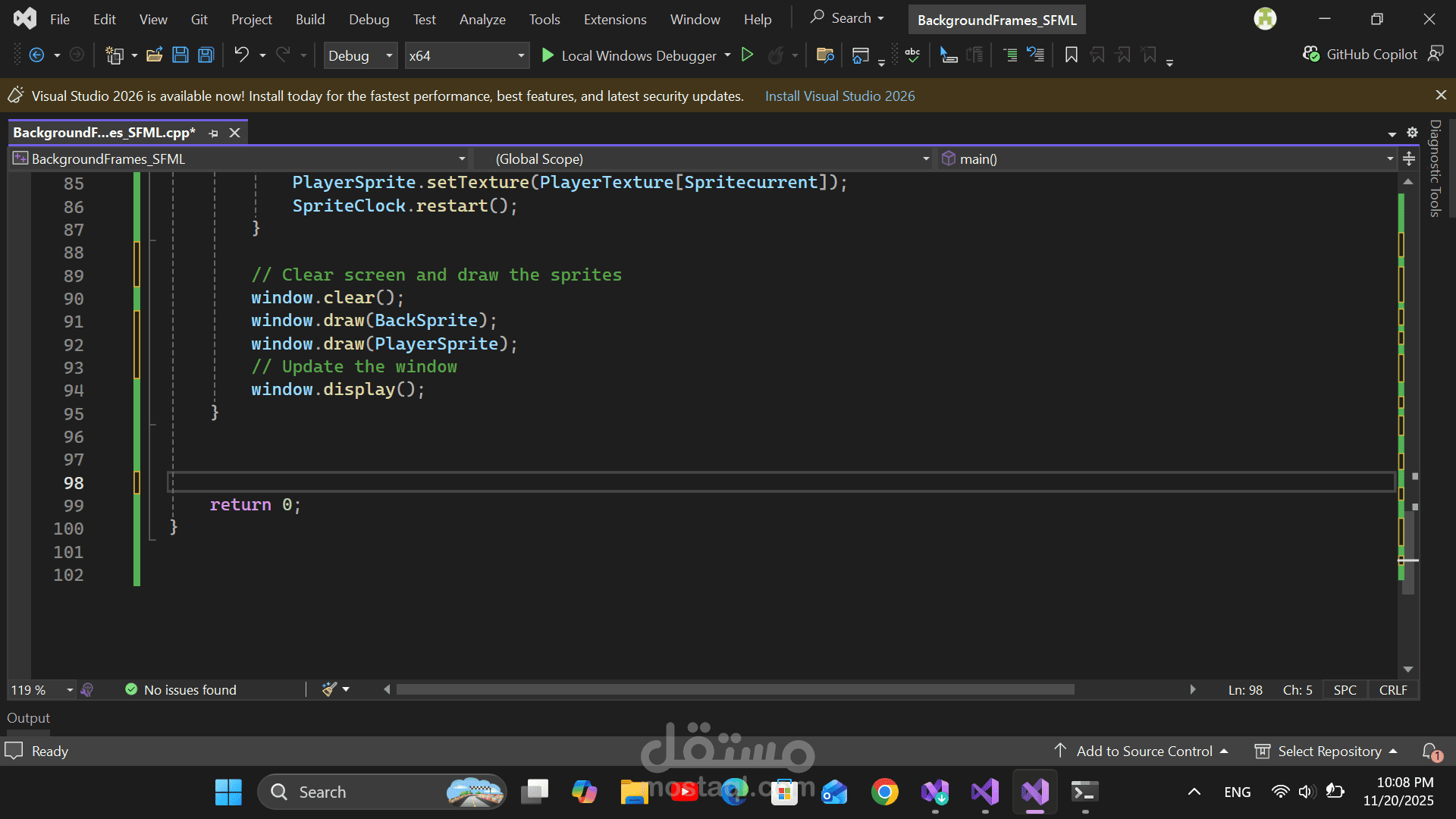Click Install Visual Studio 2026 link

click(x=839, y=96)
